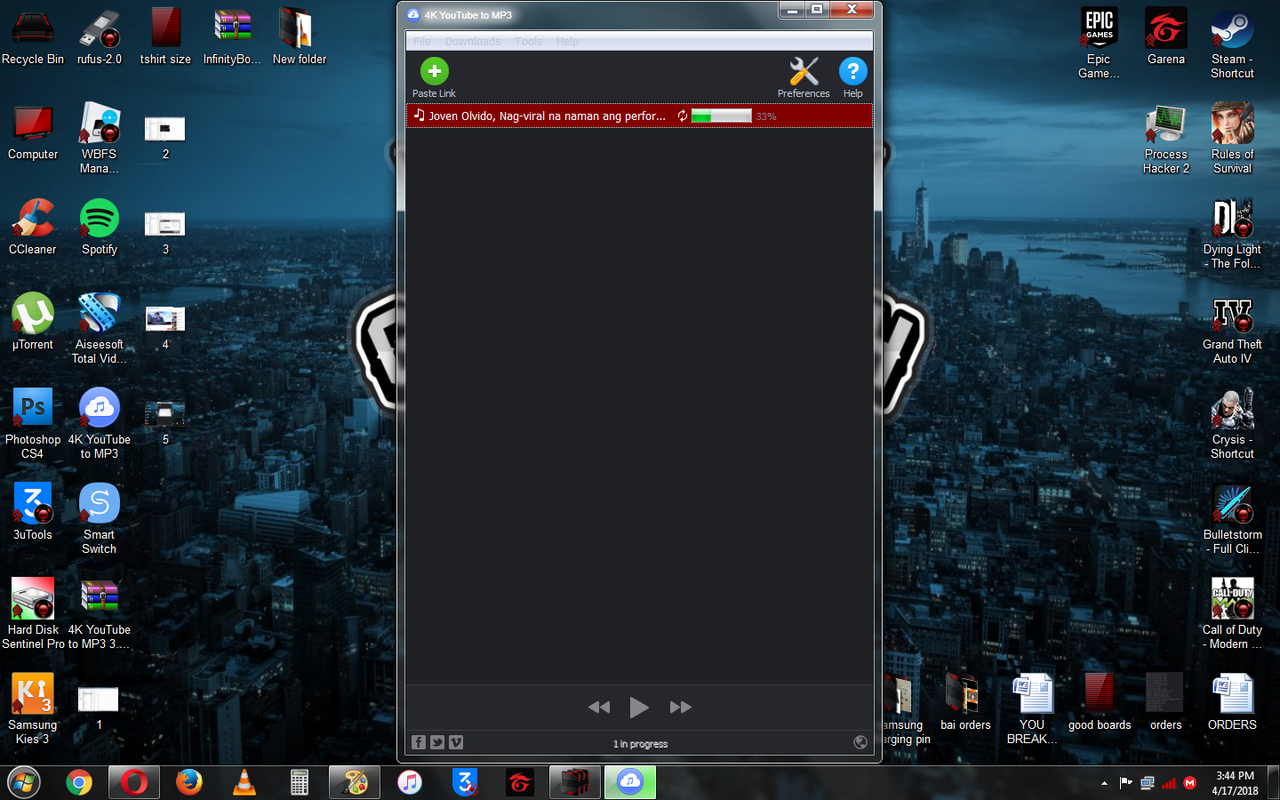The height and width of the screenshot is (800, 1280).
Task: Select the Rules of Survival icon
Action: click(1232, 138)
